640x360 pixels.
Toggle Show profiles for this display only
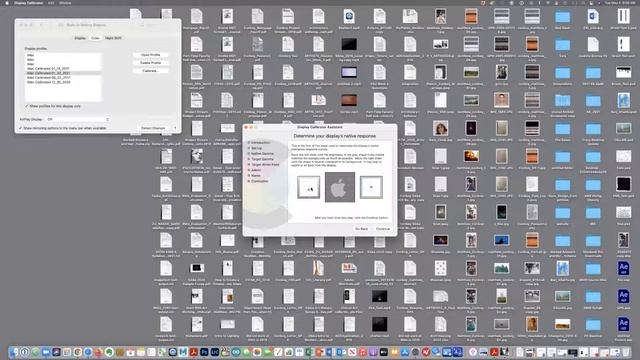[27, 106]
